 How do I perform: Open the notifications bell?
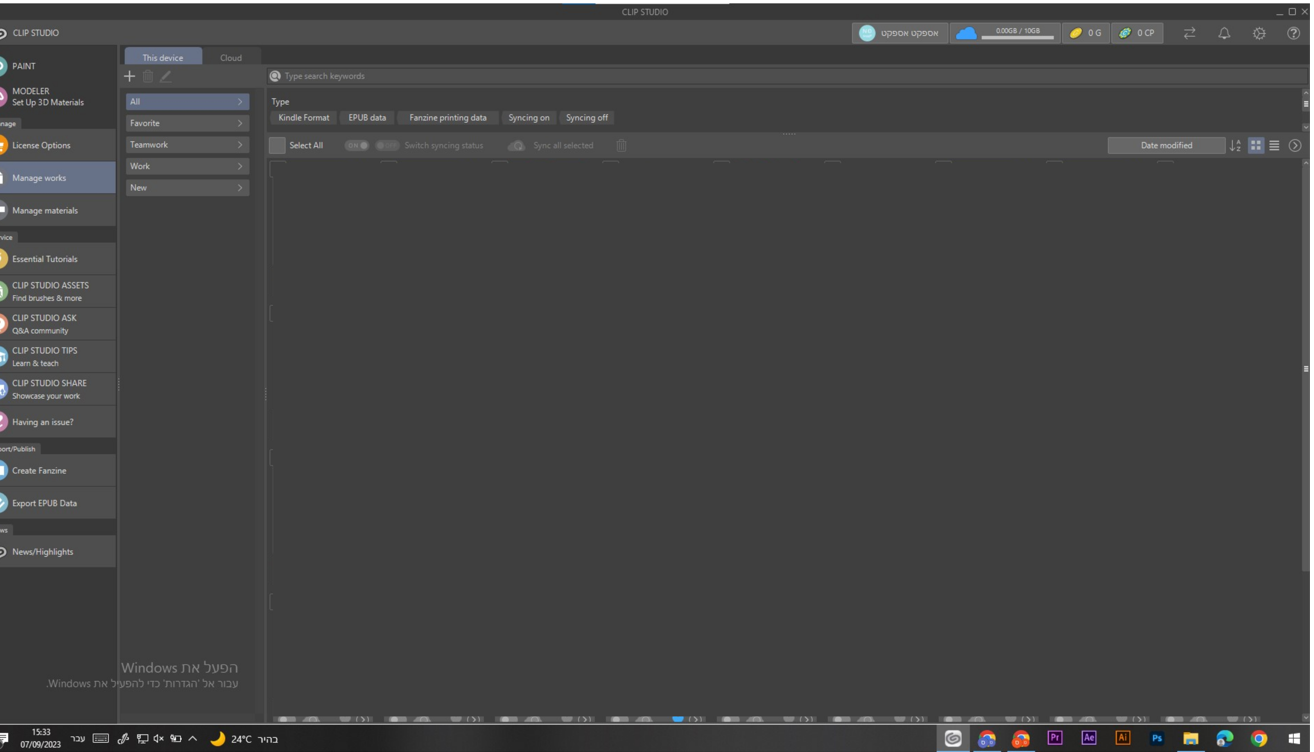pos(1224,33)
